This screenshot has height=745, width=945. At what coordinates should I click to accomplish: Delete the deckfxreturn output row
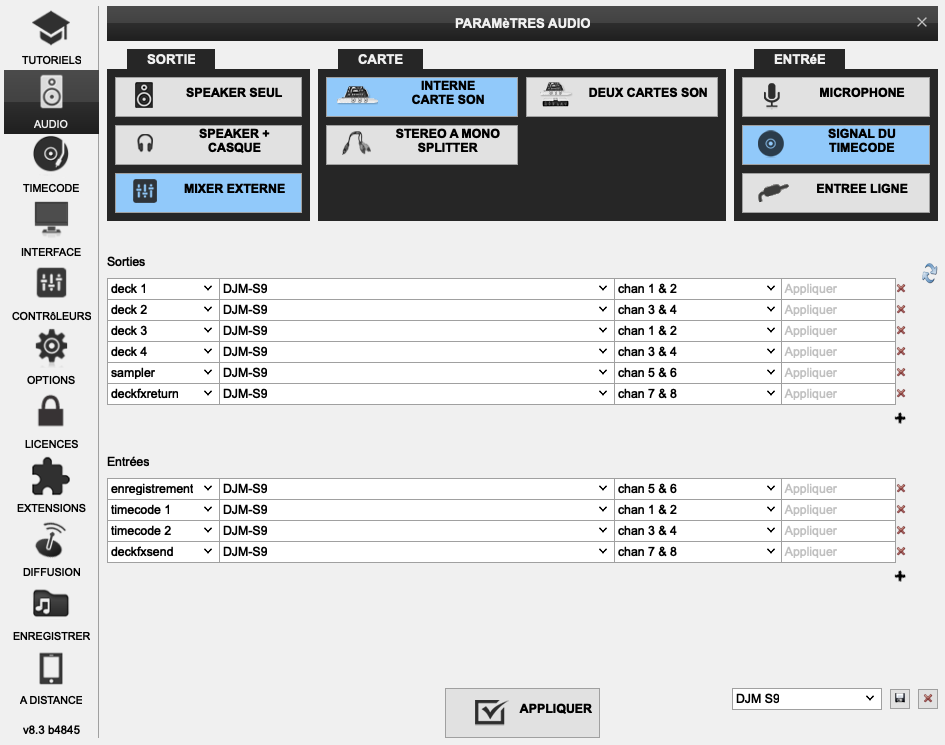[901, 394]
